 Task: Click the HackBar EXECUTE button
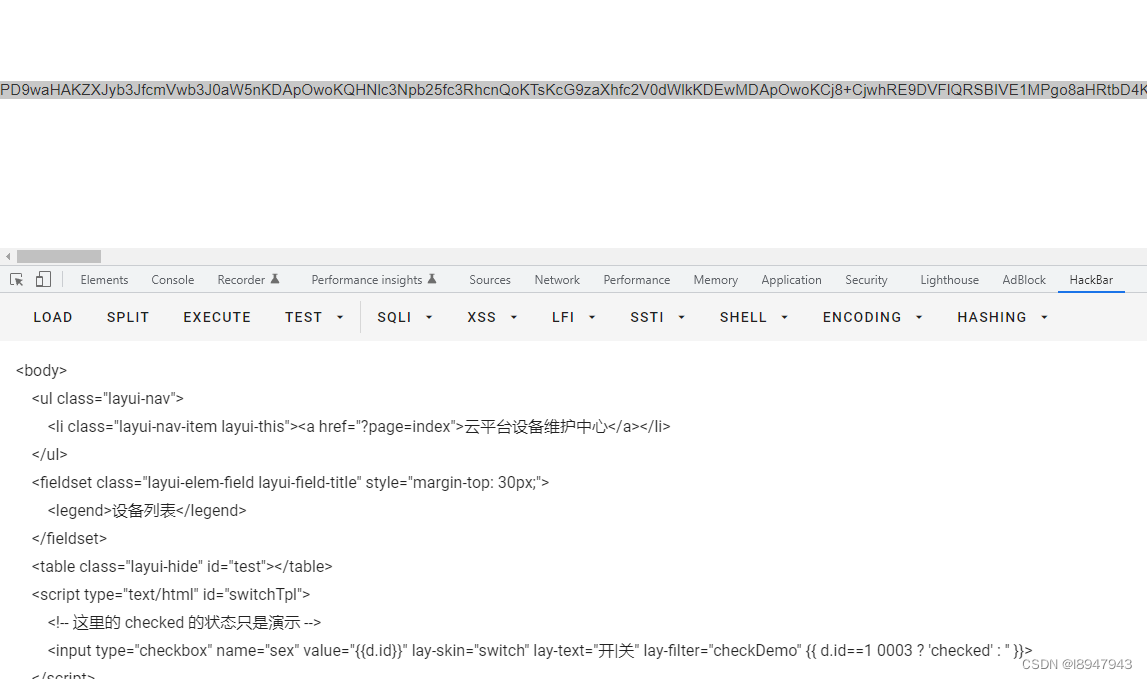[217, 318]
